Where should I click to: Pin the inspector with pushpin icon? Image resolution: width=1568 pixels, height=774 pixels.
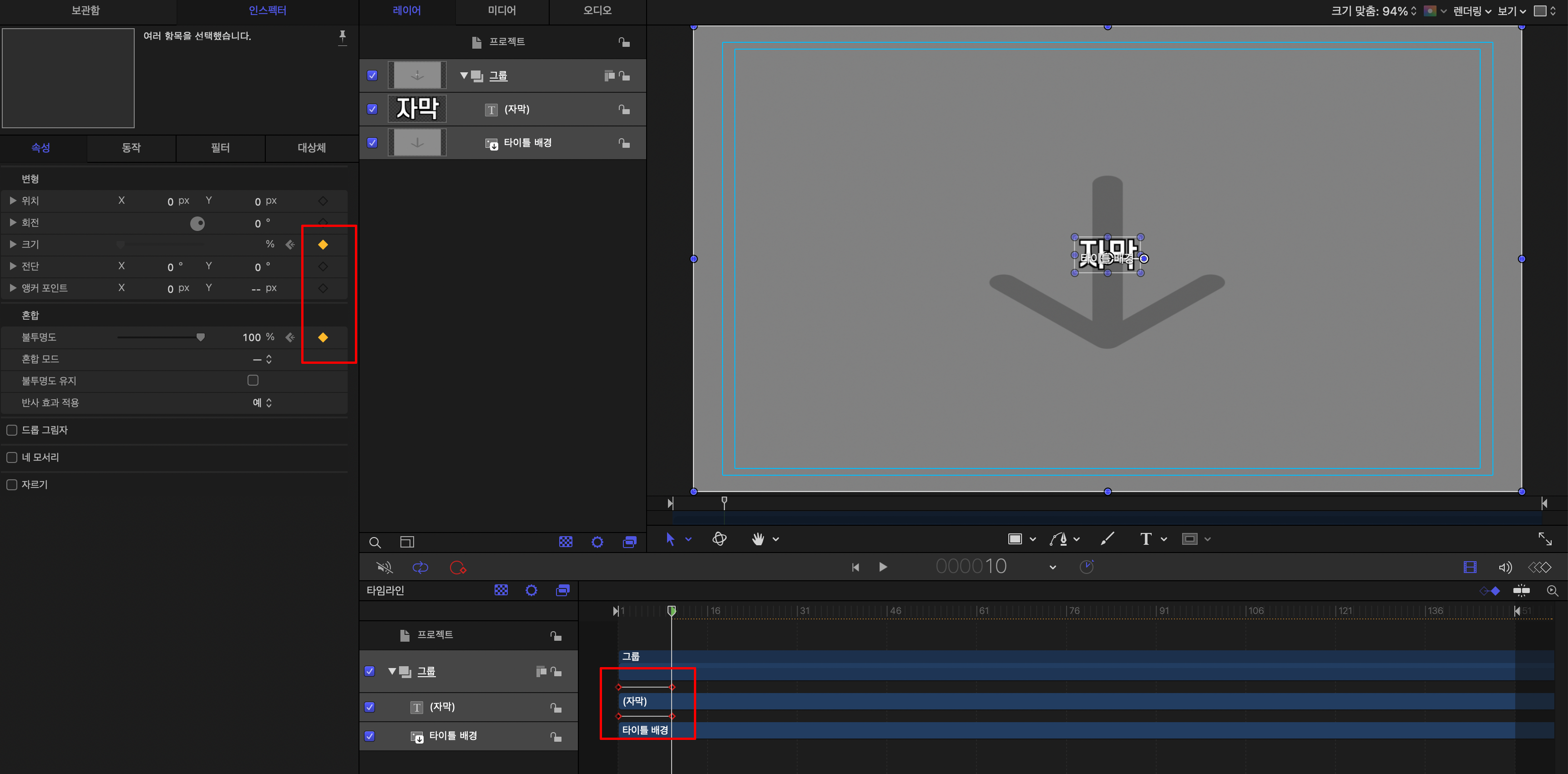[x=343, y=37]
